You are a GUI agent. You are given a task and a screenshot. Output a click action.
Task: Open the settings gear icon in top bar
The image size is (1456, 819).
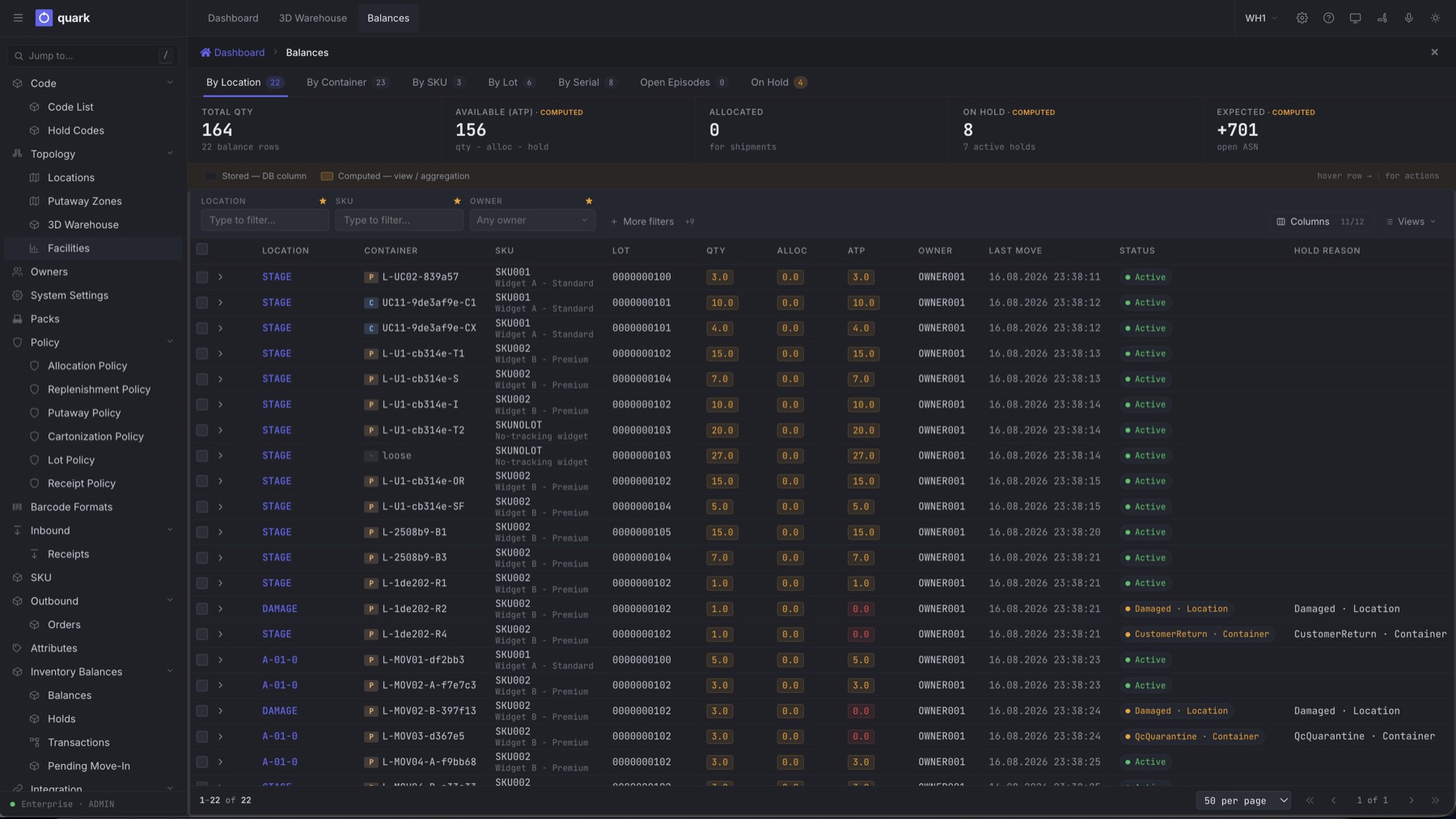click(x=1302, y=18)
